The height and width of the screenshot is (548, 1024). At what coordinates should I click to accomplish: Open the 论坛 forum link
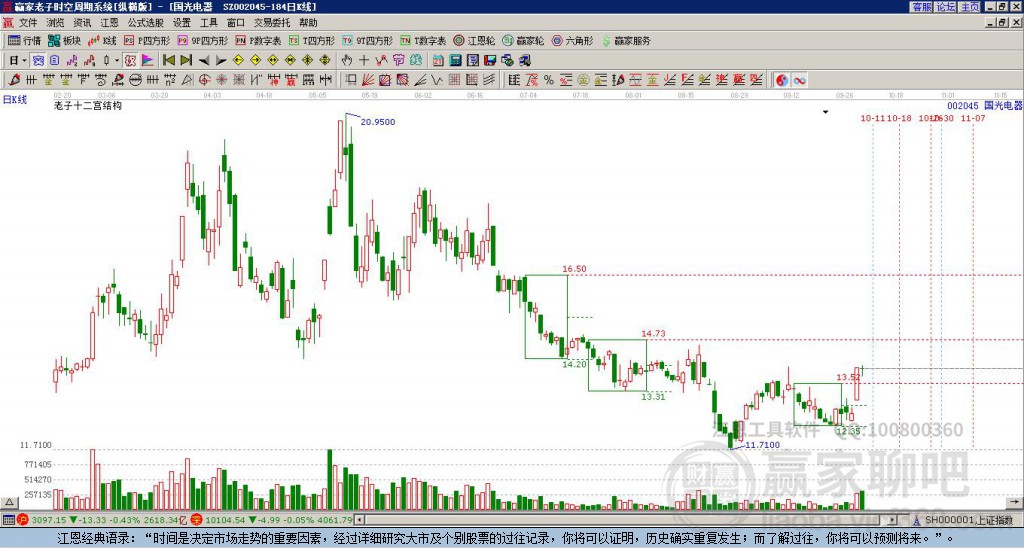coord(945,7)
